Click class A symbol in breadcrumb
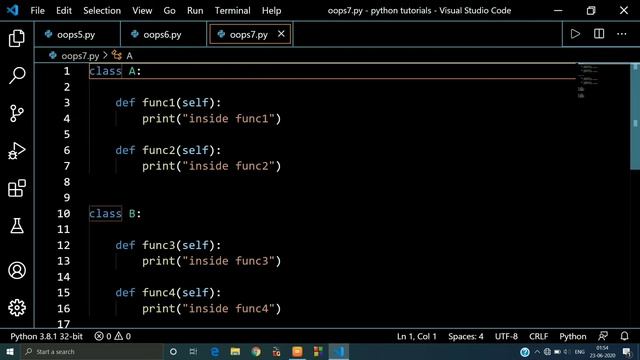The width and height of the screenshot is (640, 360). (x=122, y=56)
